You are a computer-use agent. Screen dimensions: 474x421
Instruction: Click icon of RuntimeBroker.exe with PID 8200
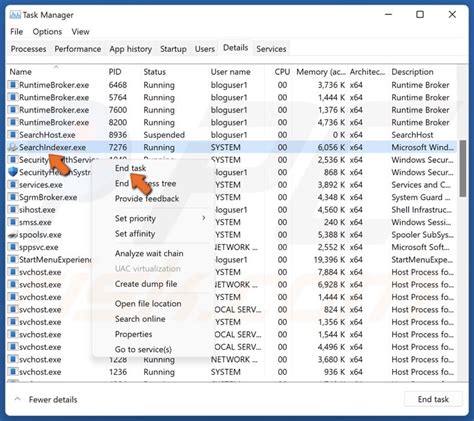point(13,122)
